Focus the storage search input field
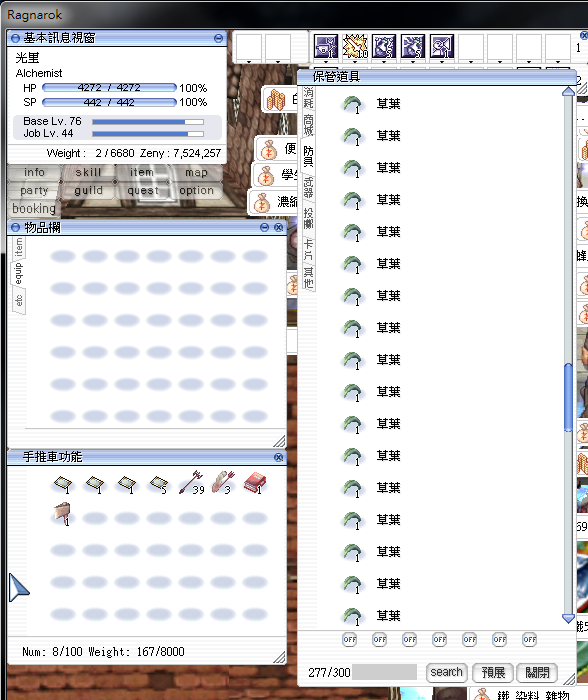 (384, 672)
